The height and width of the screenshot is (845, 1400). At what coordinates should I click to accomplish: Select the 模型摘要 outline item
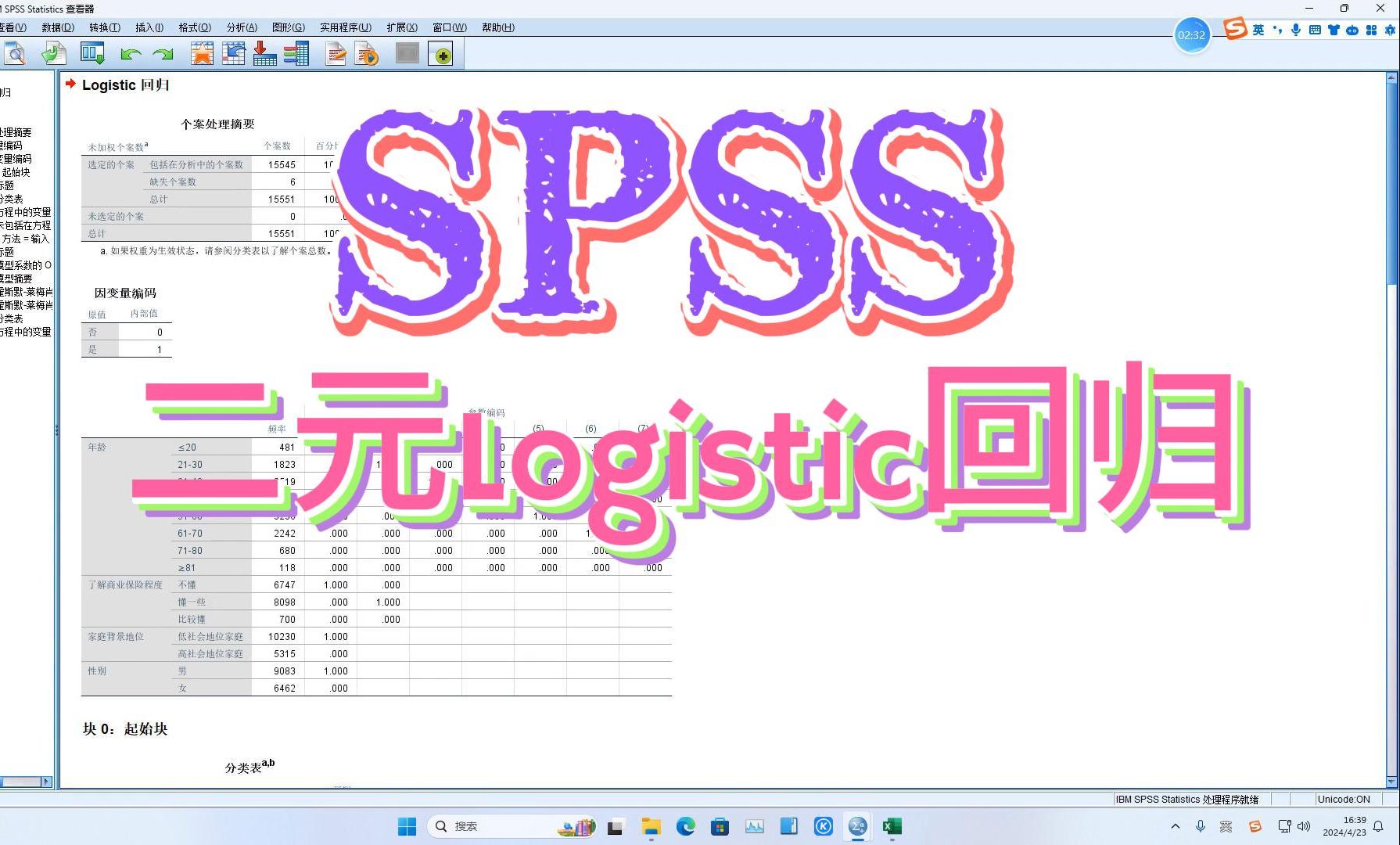[x=16, y=279]
